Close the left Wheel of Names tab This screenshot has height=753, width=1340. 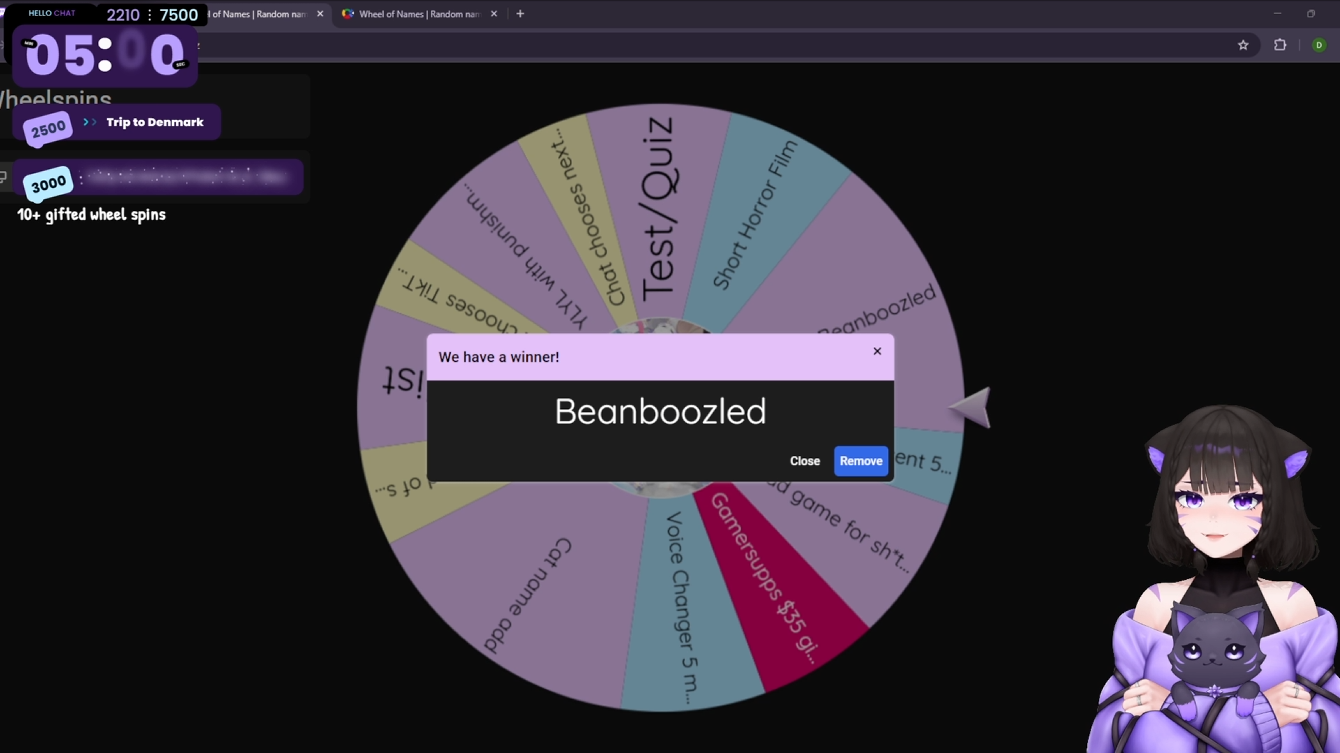(x=320, y=14)
